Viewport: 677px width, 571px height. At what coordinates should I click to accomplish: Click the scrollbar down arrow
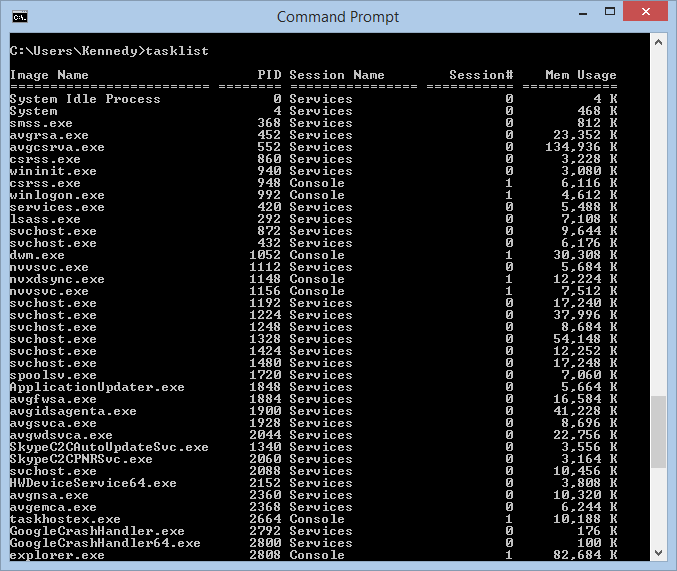658,552
